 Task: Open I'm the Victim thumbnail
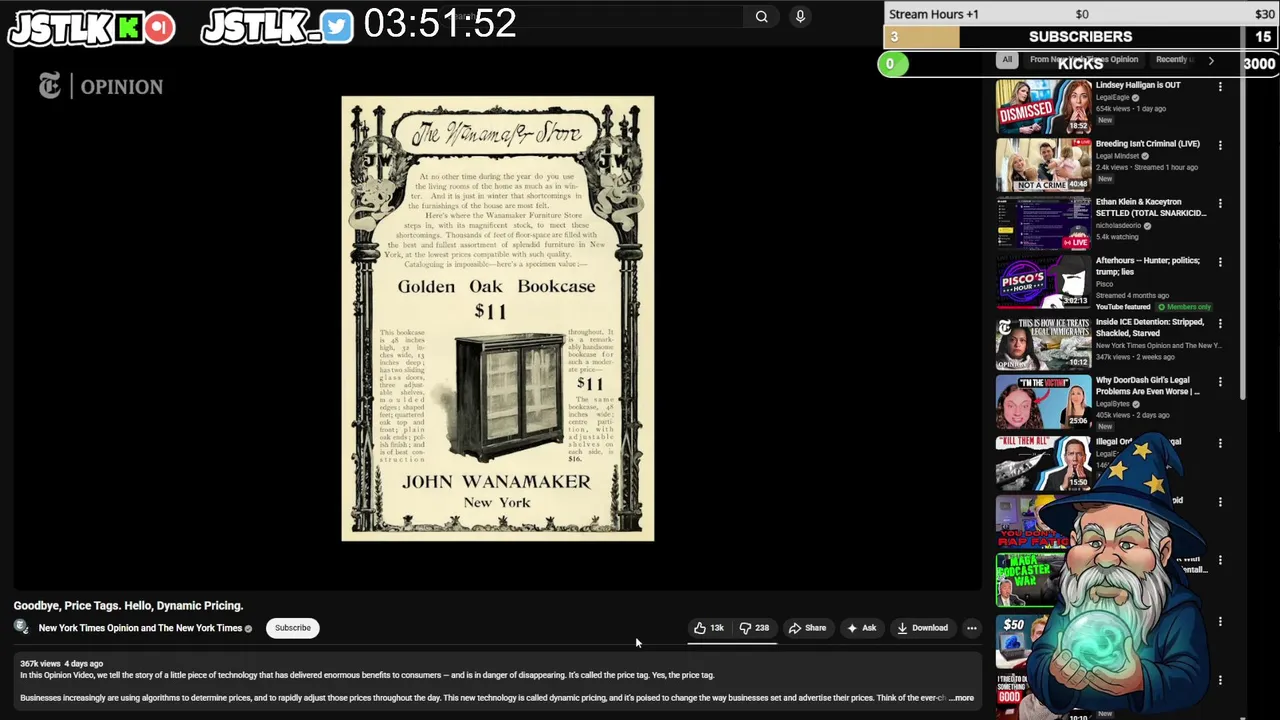tap(1043, 402)
